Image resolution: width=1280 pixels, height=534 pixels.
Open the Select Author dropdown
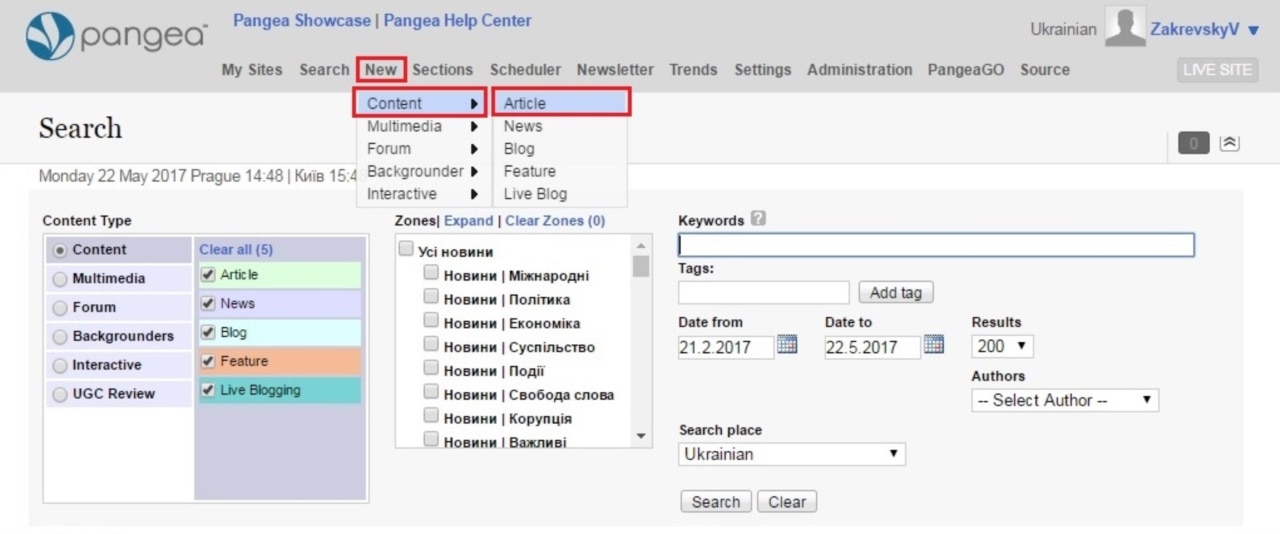tap(1065, 400)
